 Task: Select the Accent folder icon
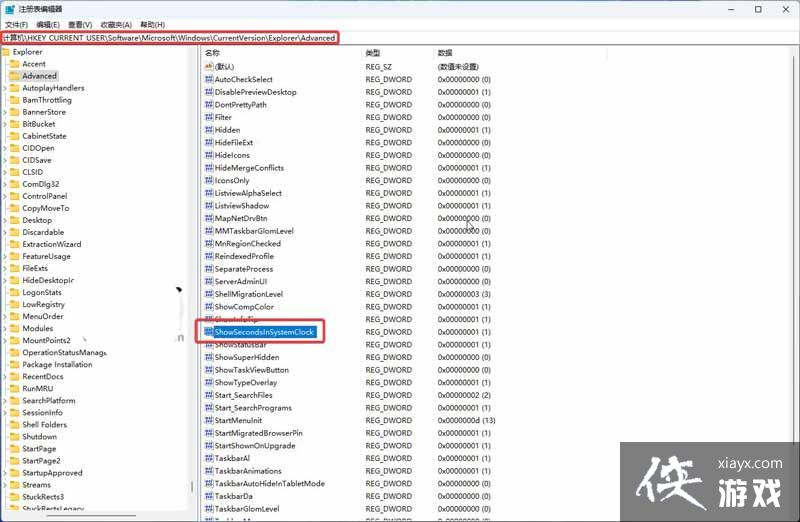click(14, 64)
